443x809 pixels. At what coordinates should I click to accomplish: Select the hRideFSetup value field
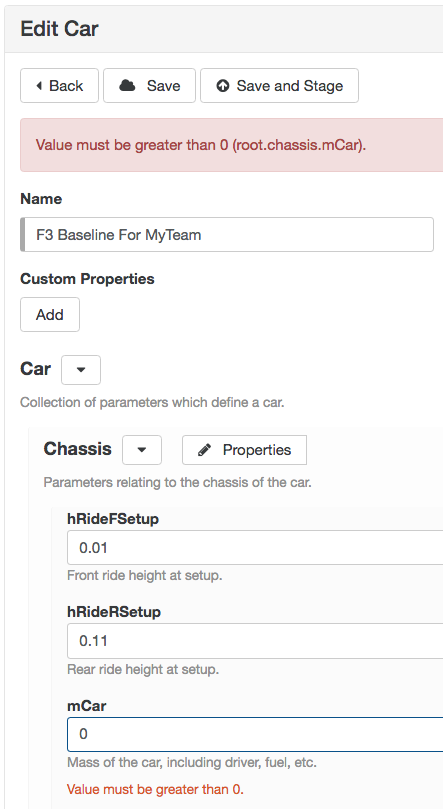tap(255, 547)
